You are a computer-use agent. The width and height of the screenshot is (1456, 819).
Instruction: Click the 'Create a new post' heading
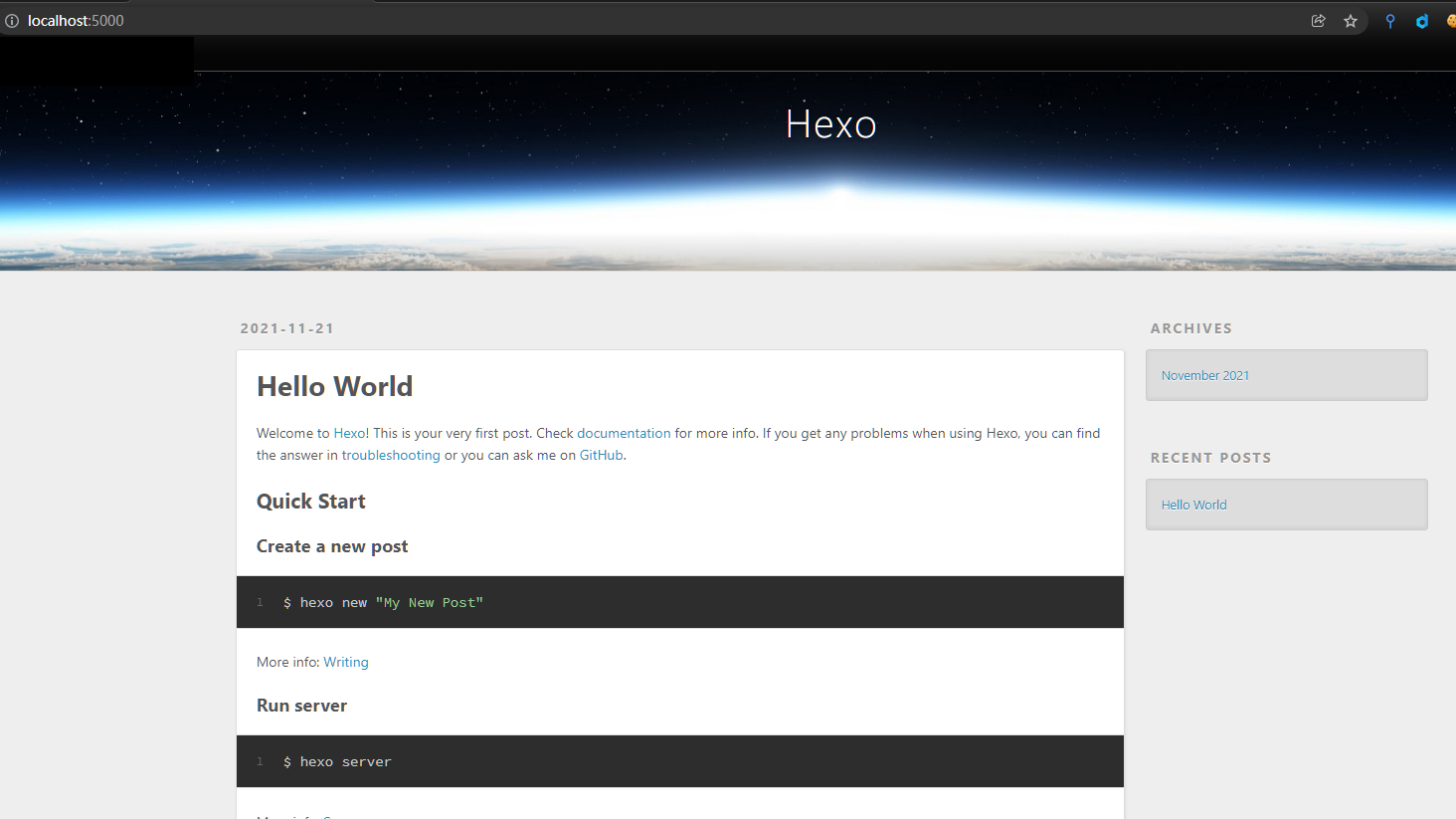pos(332,546)
